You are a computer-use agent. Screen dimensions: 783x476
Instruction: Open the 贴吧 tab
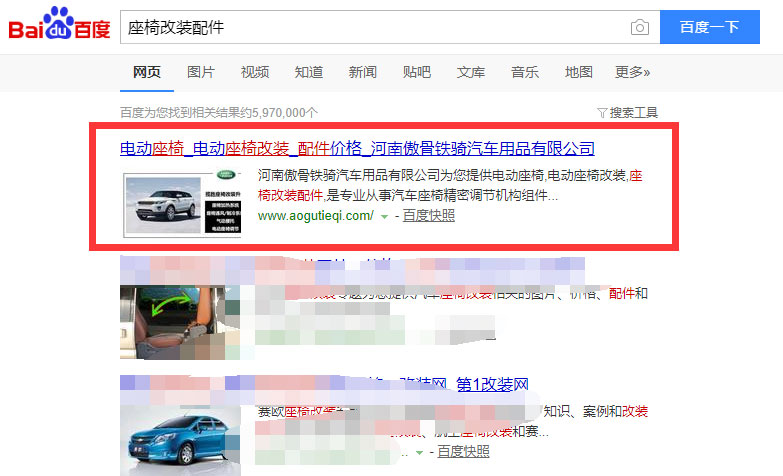tap(416, 72)
